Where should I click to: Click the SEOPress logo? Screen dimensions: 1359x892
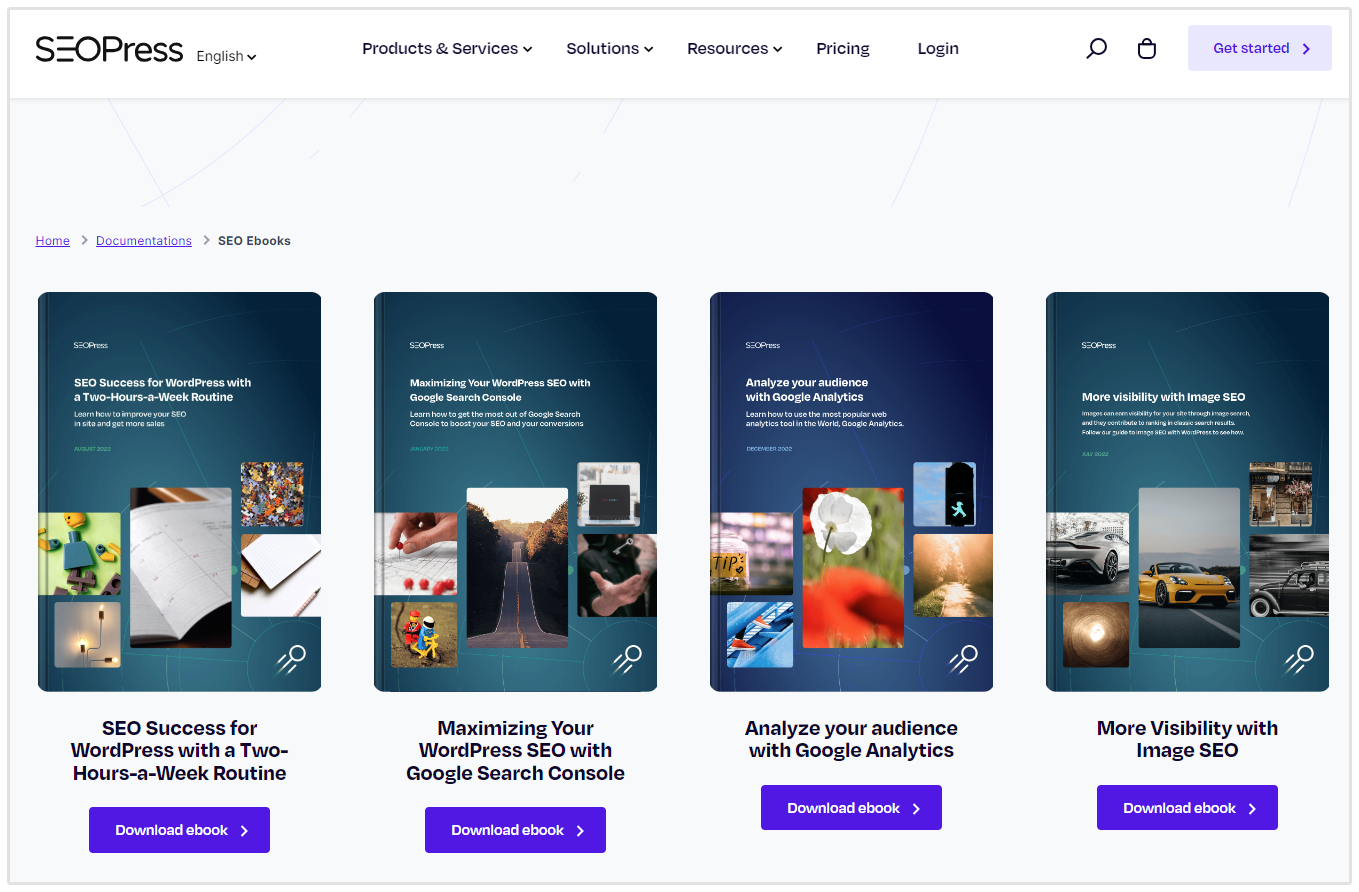(x=109, y=49)
